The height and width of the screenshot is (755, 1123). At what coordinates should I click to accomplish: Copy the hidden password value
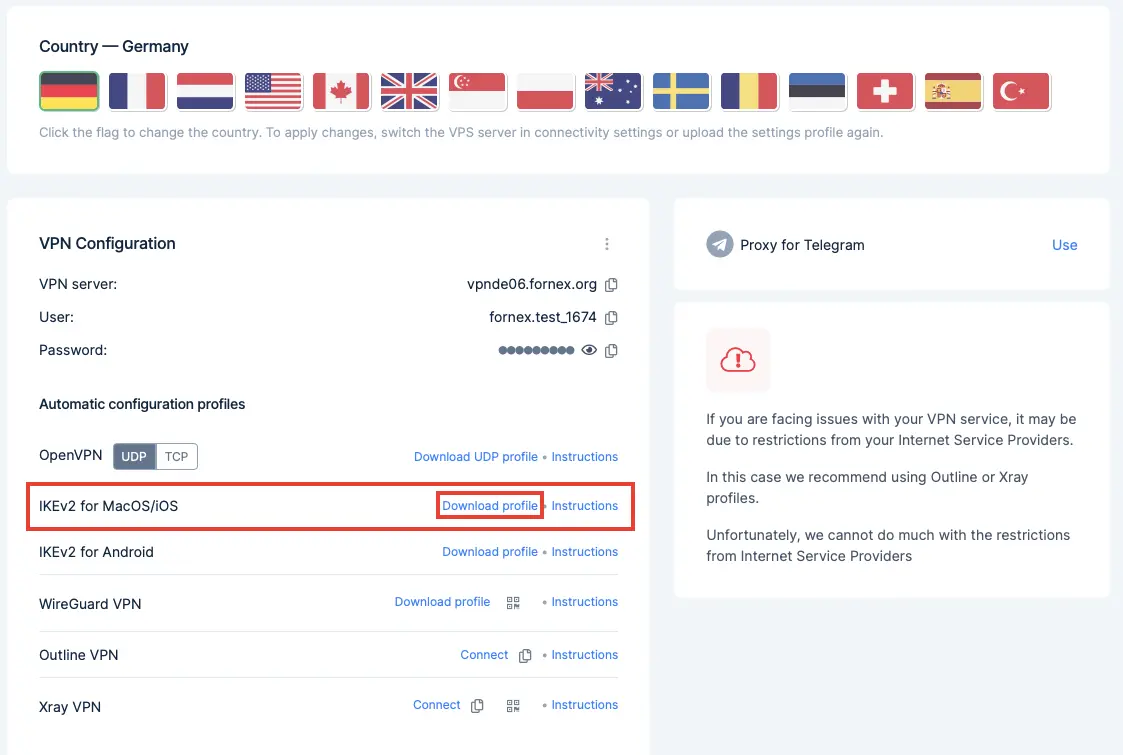point(611,350)
